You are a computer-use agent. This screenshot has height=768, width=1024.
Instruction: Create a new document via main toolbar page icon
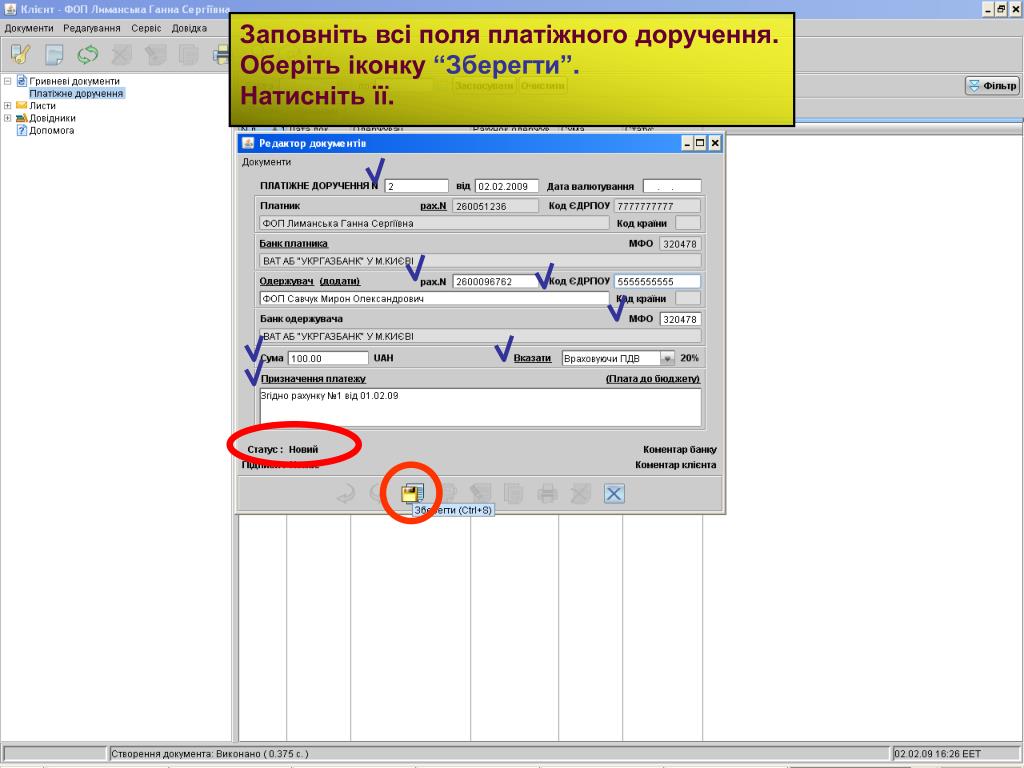pyautogui.click(x=54, y=54)
